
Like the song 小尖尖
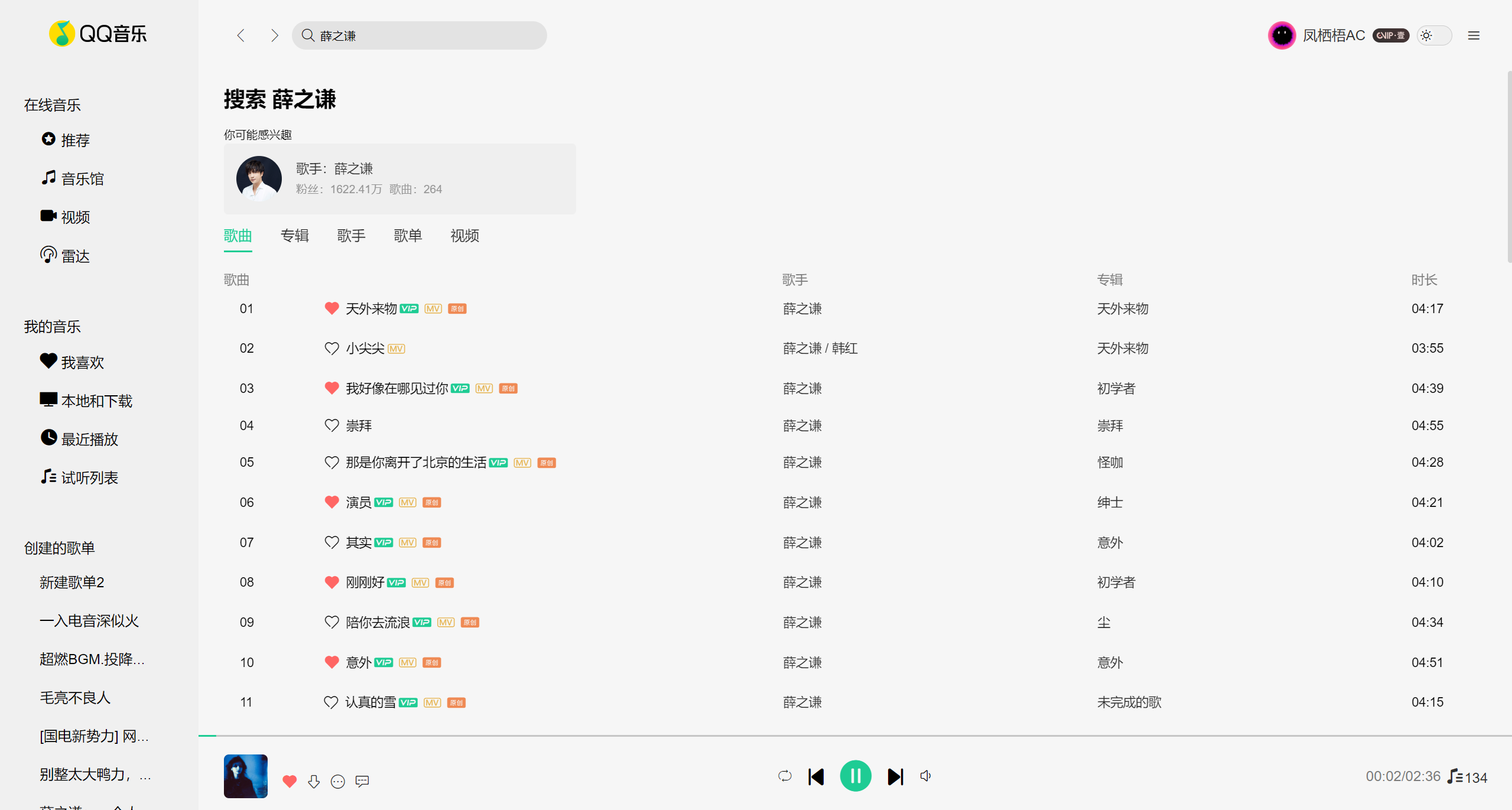tap(331, 349)
